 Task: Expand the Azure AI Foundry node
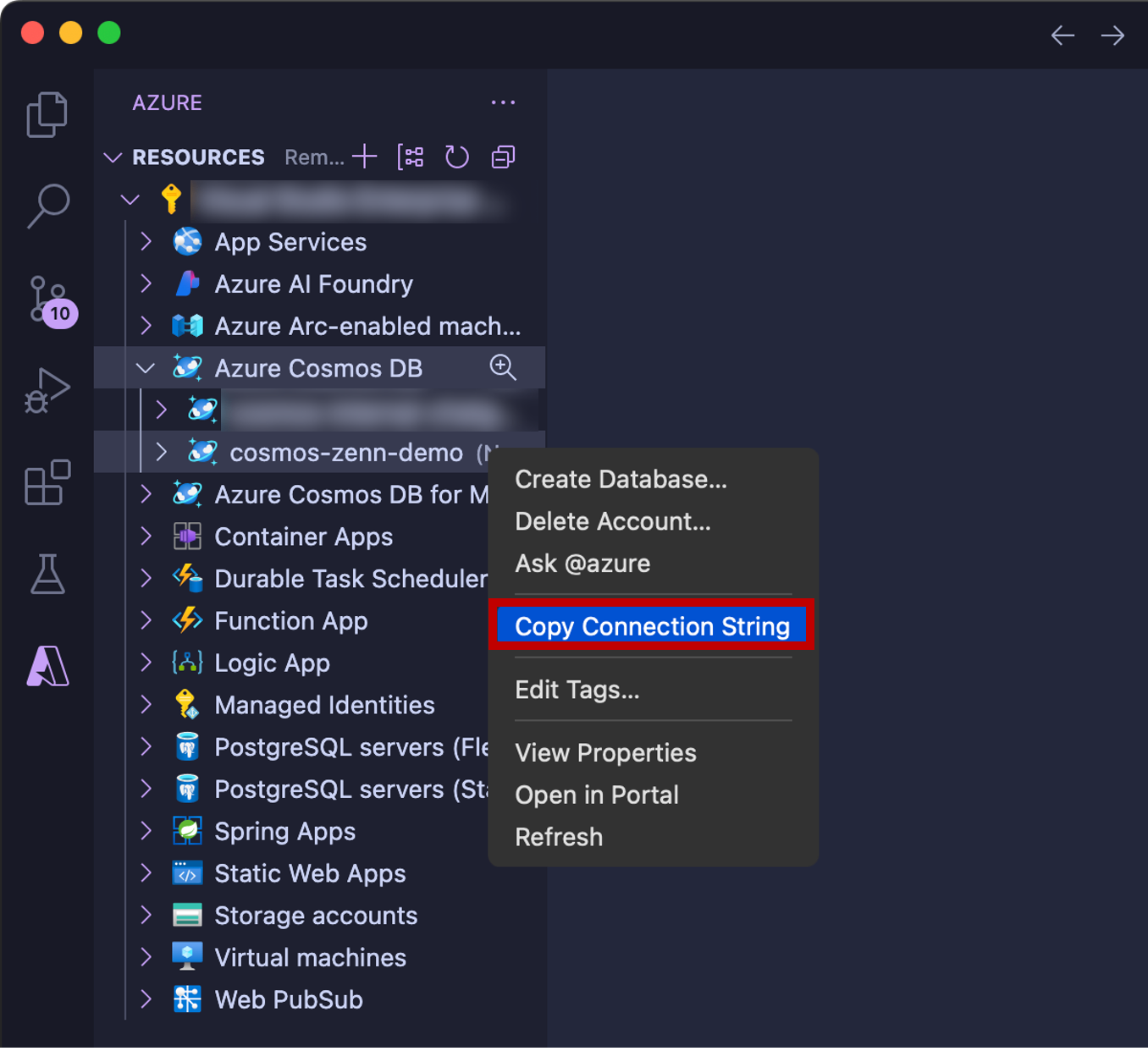[146, 283]
